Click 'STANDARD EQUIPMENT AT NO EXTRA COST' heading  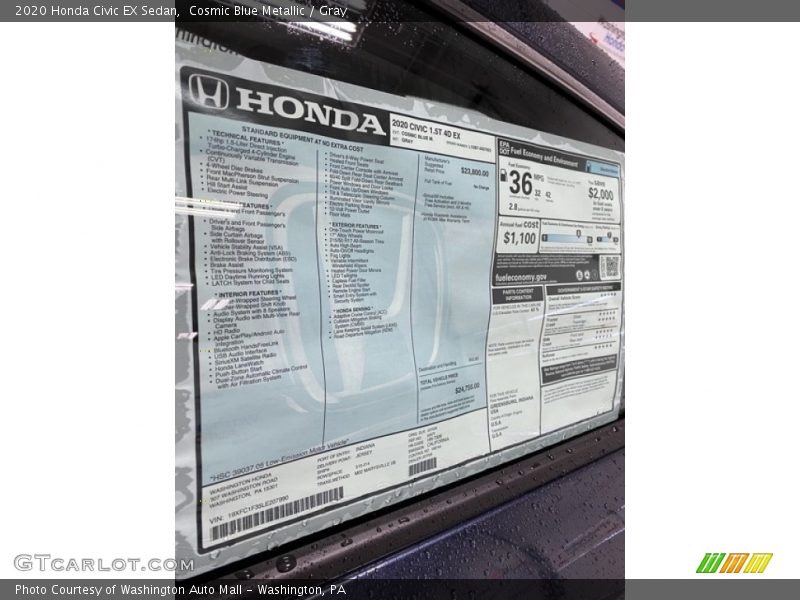pyautogui.click(x=302, y=138)
